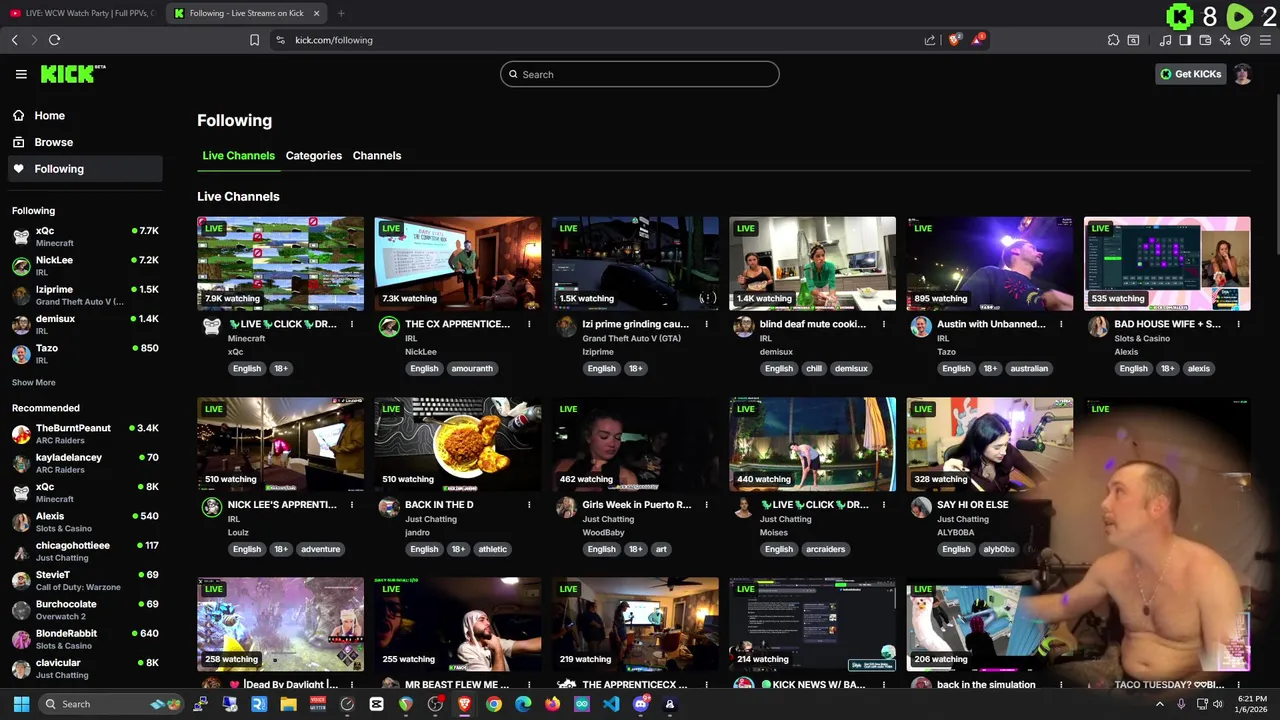Open kayladelancey recommended channel
The width and height of the screenshot is (1280, 720).
(x=85, y=463)
